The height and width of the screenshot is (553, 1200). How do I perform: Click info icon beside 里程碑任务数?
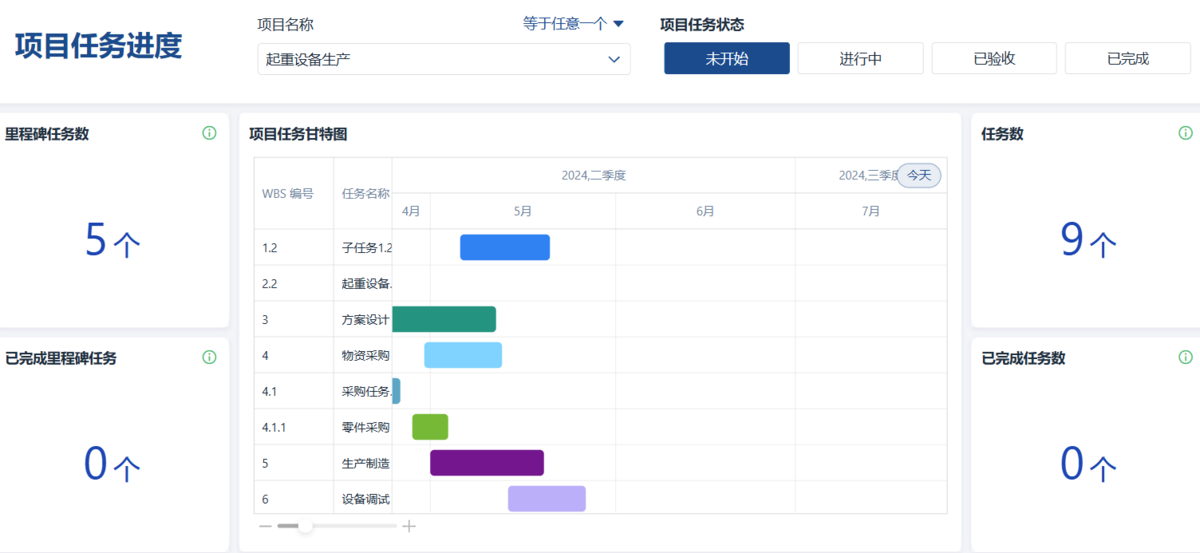(209, 133)
